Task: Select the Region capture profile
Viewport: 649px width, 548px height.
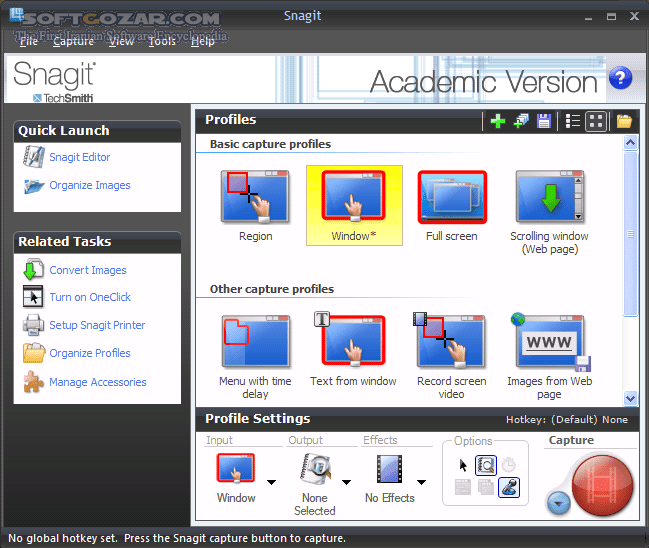Action: [x=255, y=205]
